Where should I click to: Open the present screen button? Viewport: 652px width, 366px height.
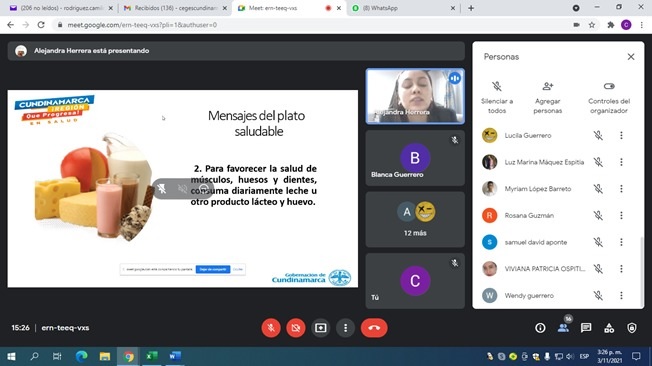coord(321,328)
